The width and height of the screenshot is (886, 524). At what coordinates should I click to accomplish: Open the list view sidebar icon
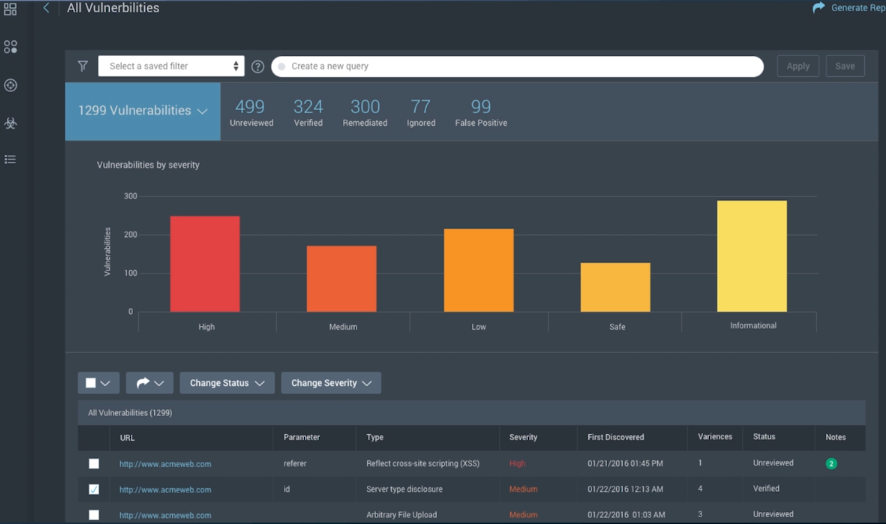click(x=10, y=159)
